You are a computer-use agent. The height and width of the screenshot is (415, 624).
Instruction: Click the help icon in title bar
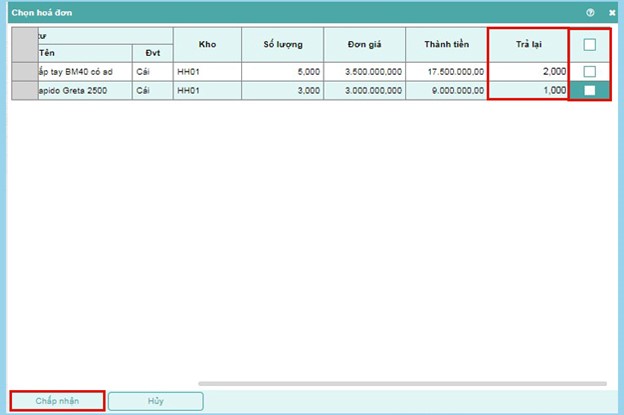point(590,13)
